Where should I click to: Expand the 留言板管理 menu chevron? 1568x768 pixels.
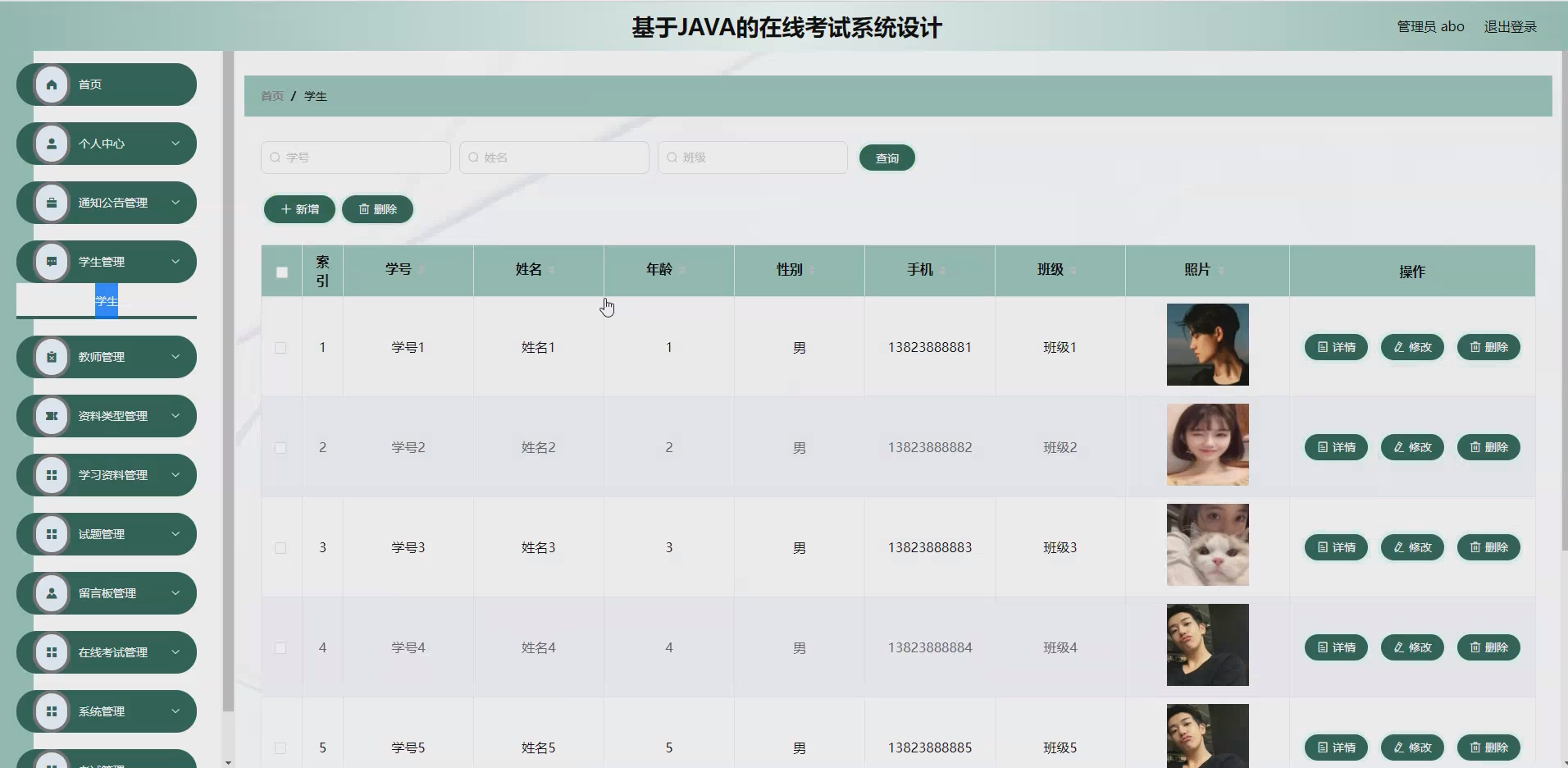[x=175, y=592]
